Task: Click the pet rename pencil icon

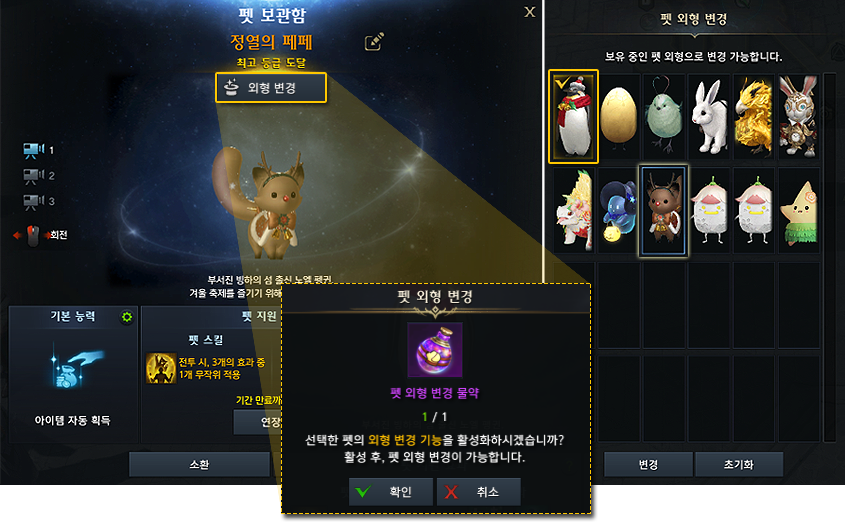Action: tap(374, 42)
